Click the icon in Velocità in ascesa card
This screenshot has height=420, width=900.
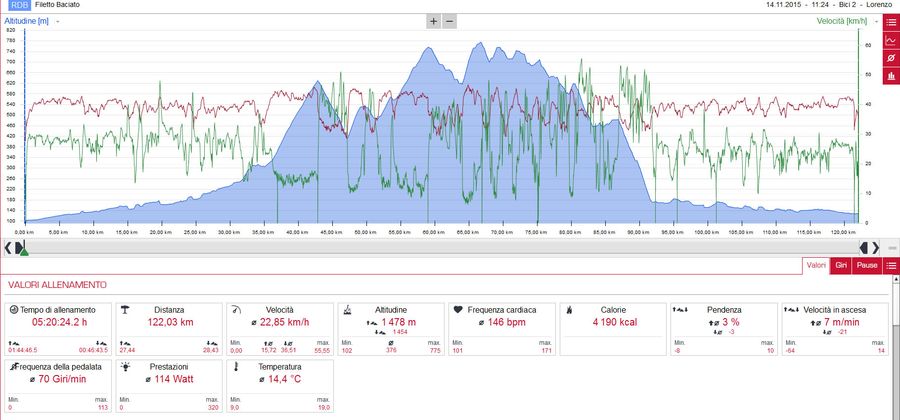click(x=792, y=309)
